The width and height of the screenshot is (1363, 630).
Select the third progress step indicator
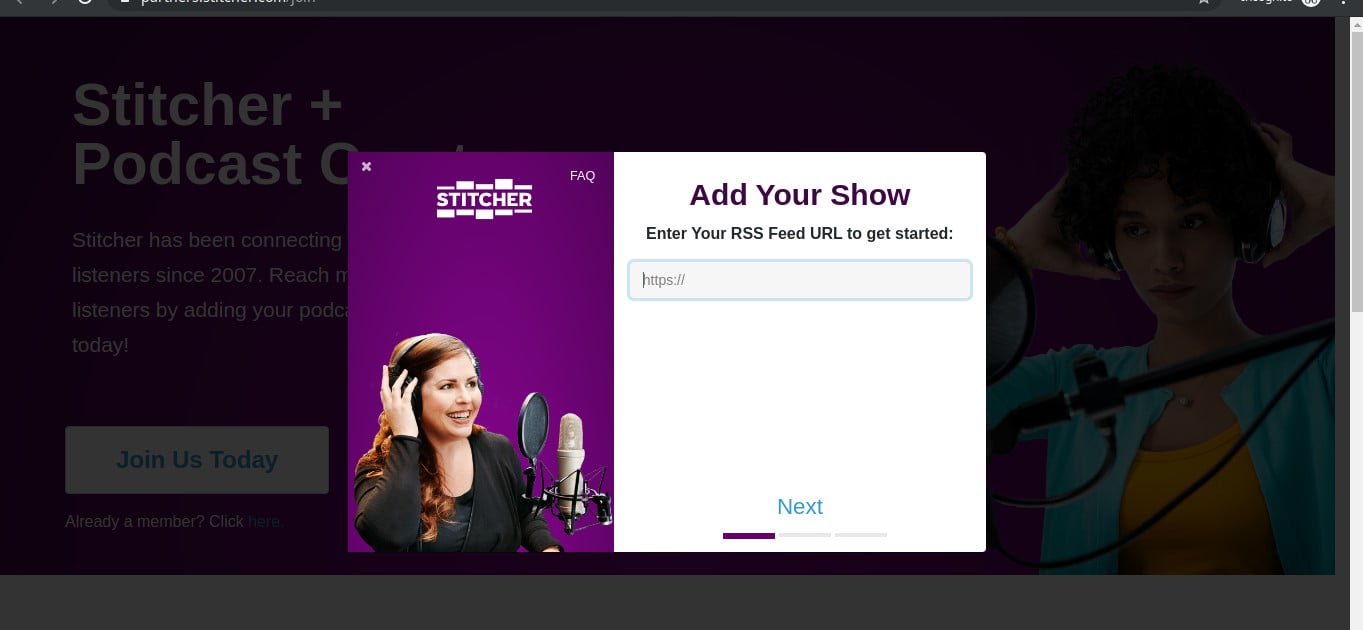pos(861,536)
